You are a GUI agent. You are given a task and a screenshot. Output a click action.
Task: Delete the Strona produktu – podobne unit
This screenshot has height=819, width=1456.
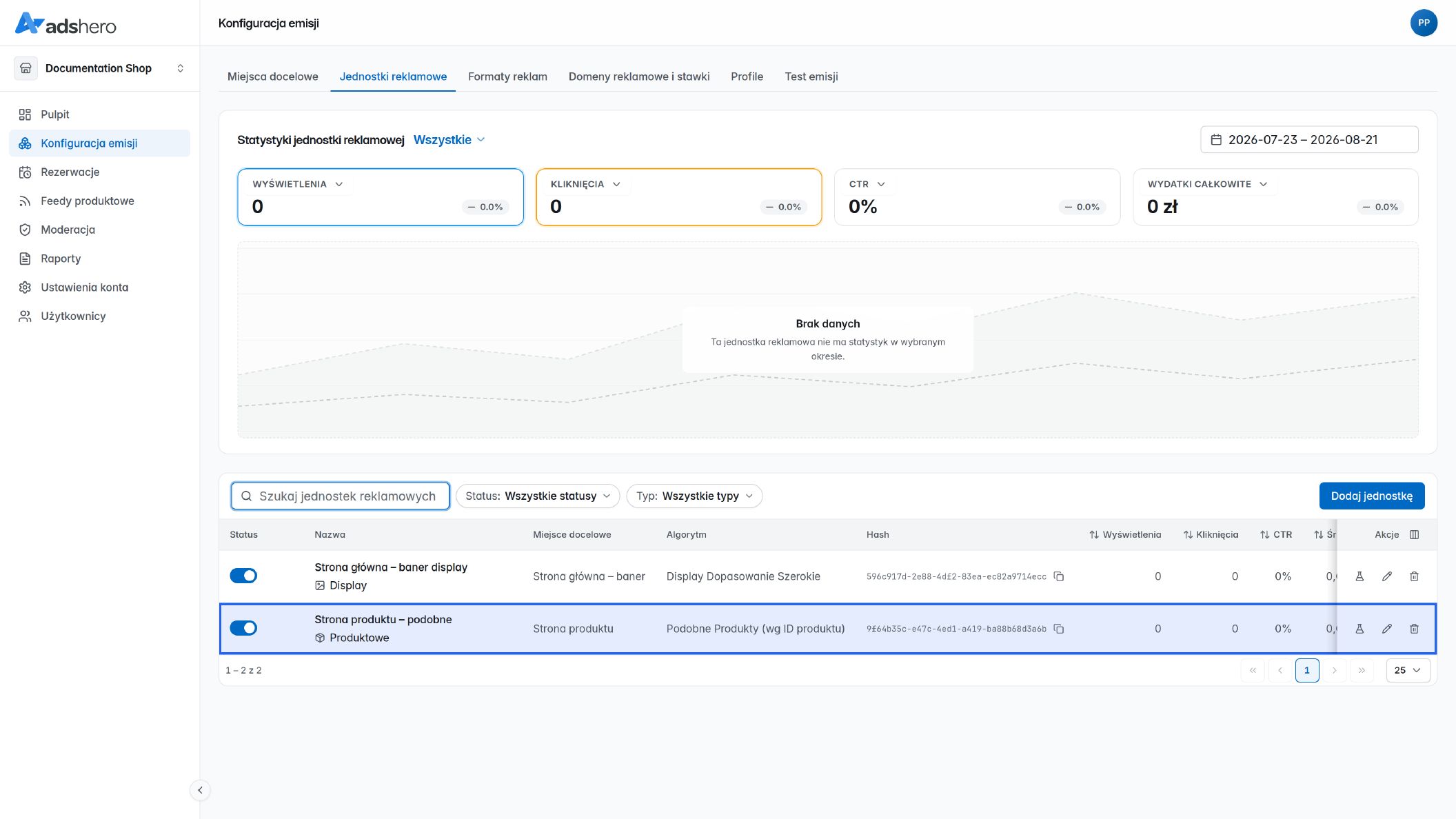(x=1414, y=629)
